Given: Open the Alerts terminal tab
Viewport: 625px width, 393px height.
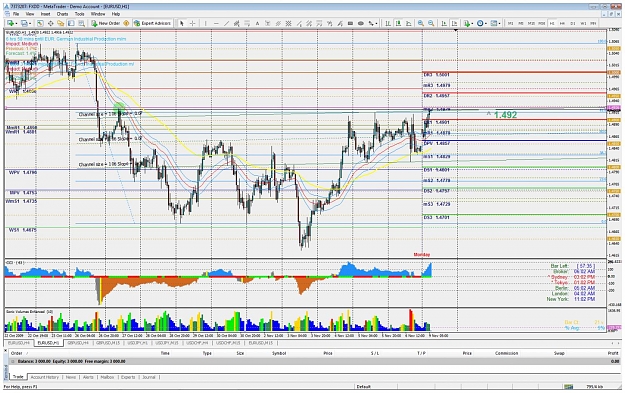Looking at the screenshot, I should coord(88,377).
